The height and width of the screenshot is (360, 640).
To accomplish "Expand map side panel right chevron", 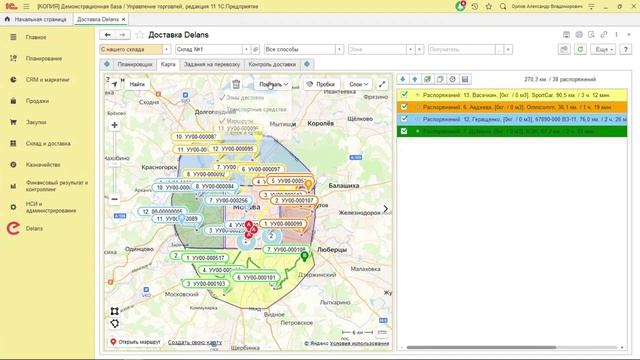I will pos(386,209).
